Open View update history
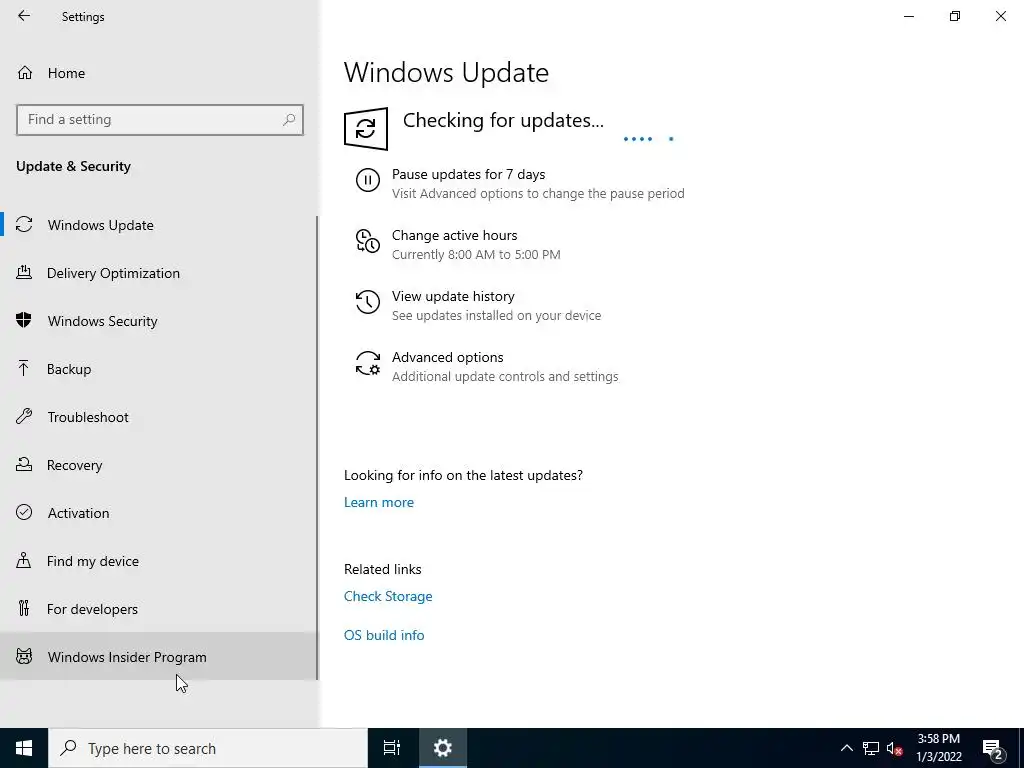 click(x=478, y=305)
